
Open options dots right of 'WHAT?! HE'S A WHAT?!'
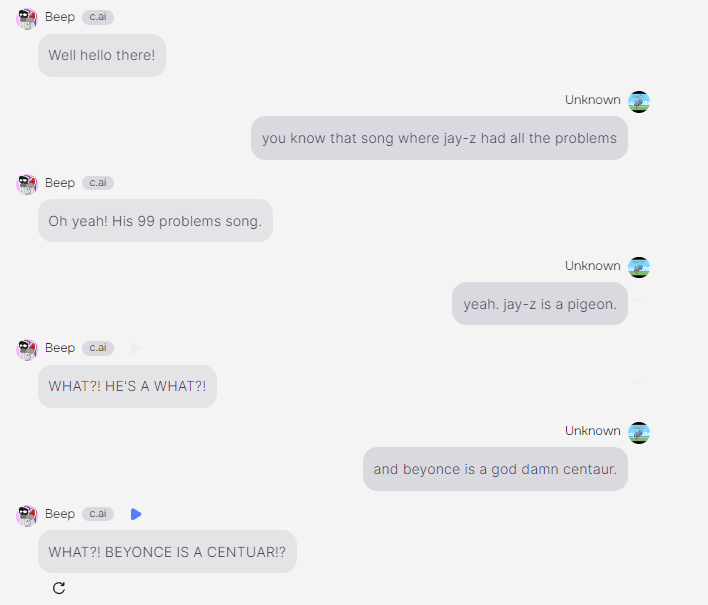[x=638, y=382]
